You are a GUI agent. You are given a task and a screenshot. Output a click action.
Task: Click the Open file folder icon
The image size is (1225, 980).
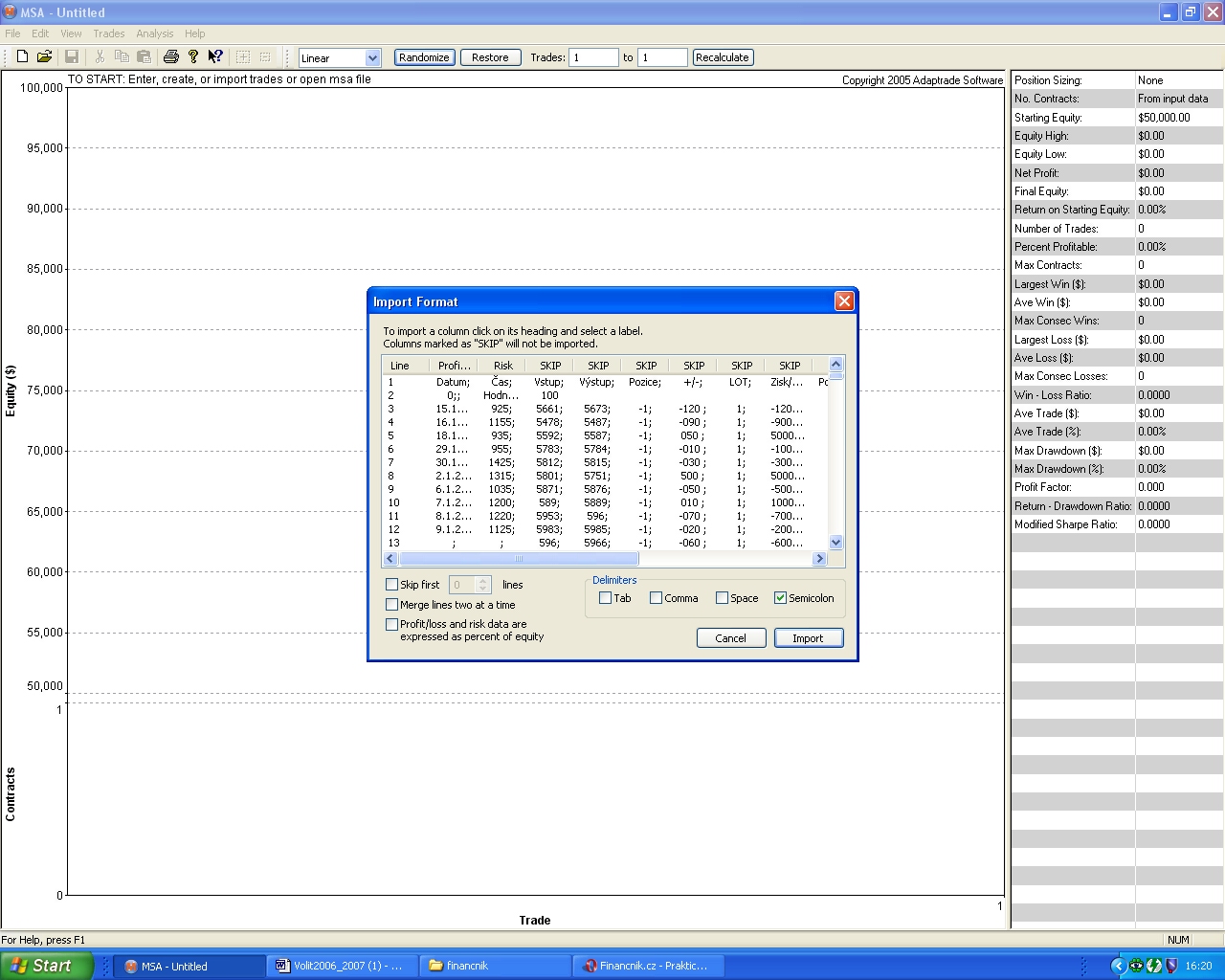[x=44, y=57]
